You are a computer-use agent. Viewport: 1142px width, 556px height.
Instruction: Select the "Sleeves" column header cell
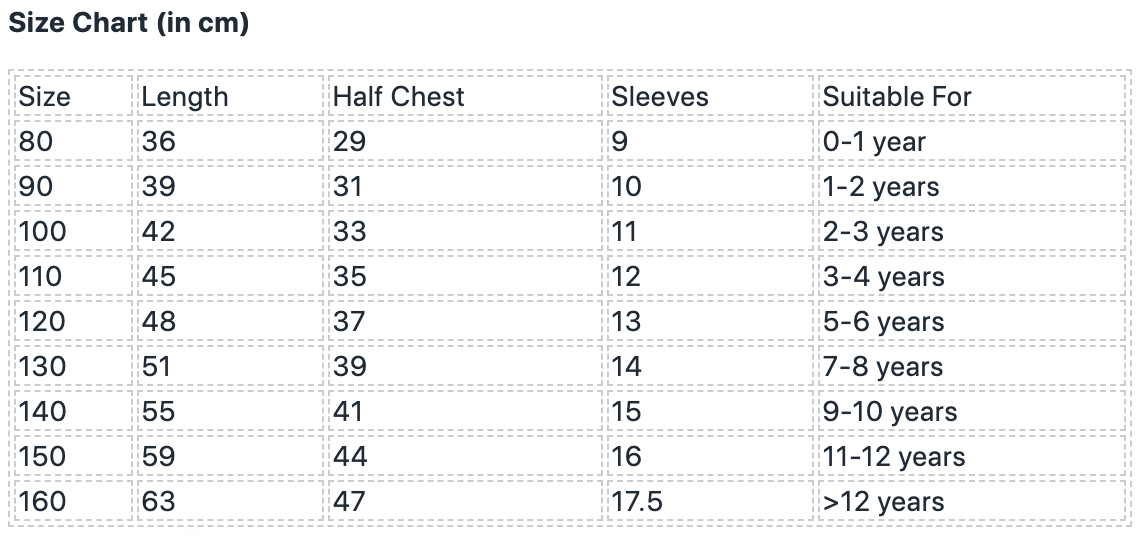tap(660, 97)
